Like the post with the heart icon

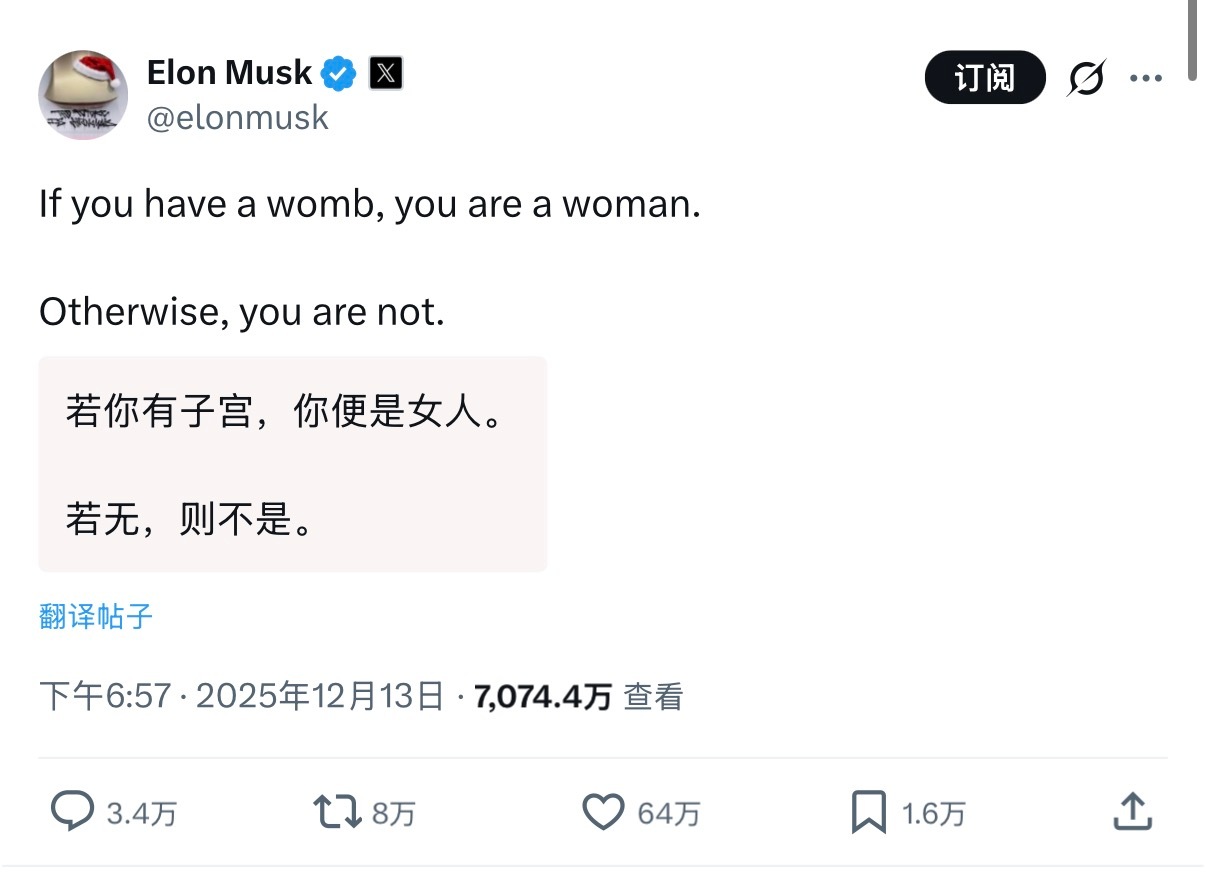602,813
